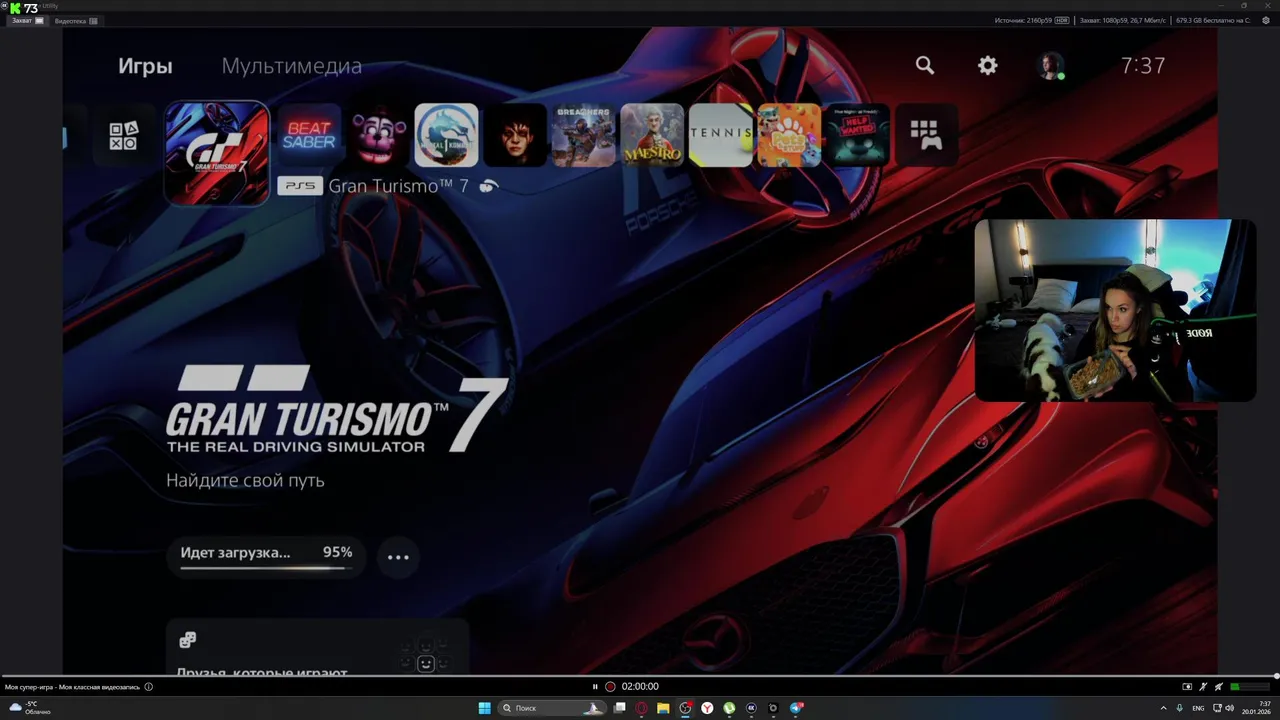1280x720 pixels.
Task: Click the recording info icon
Action: click(x=149, y=687)
